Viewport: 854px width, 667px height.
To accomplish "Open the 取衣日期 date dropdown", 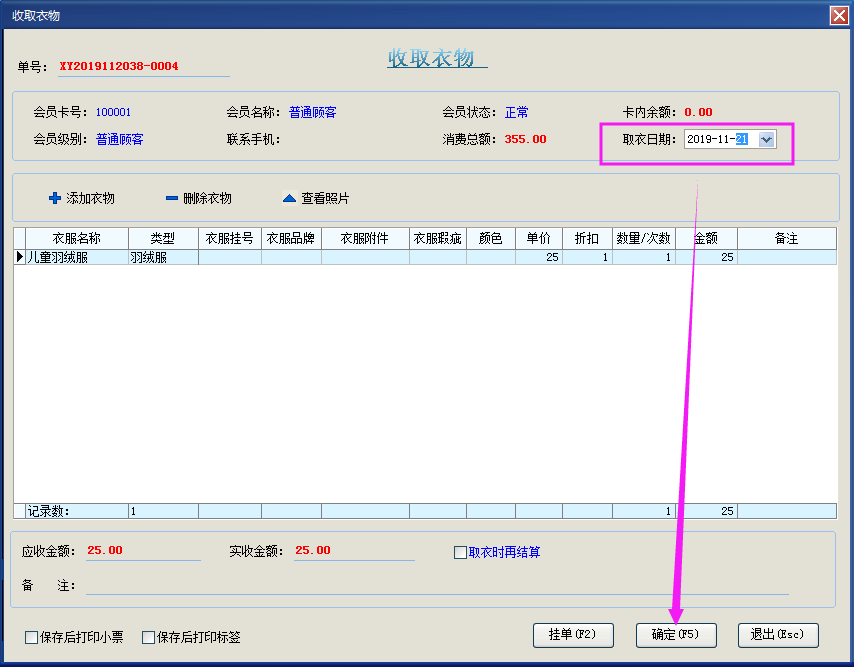I will coord(766,140).
